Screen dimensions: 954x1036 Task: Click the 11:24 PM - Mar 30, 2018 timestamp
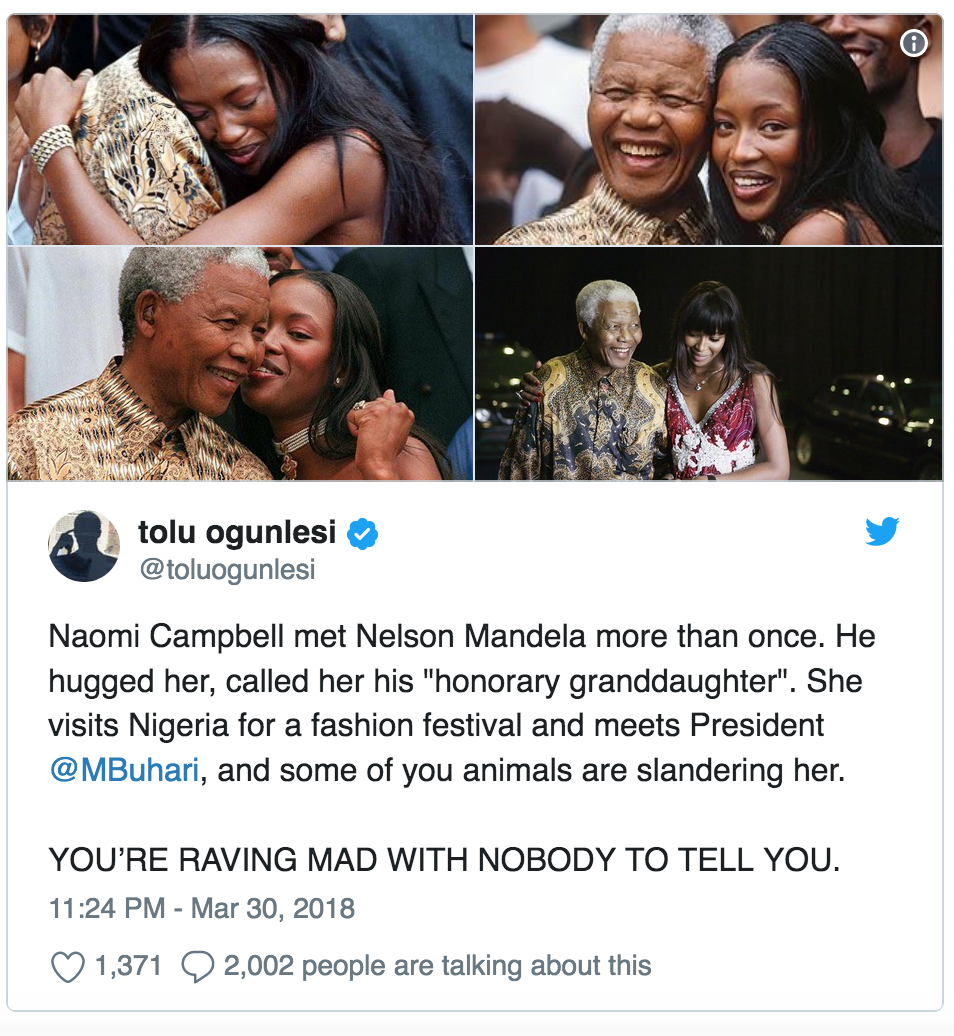202,909
